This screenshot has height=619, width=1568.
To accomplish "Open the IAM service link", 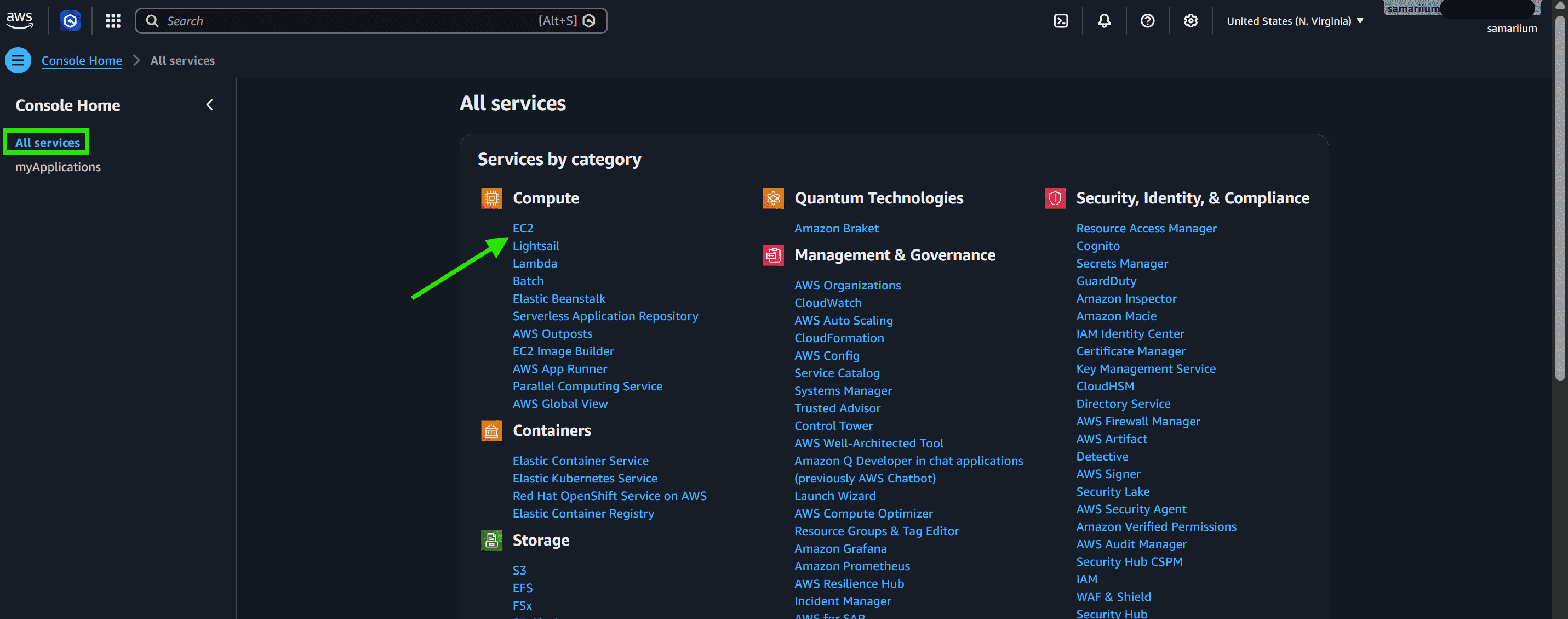I will pyautogui.click(x=1086, y=580).
